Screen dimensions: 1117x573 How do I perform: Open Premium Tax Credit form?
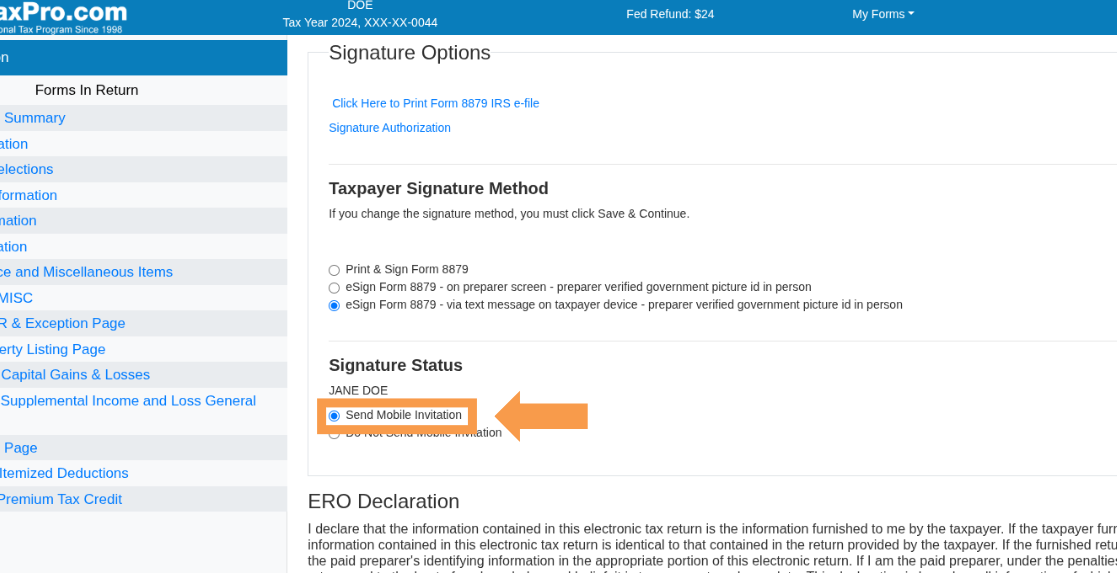[x=60, y=500]
